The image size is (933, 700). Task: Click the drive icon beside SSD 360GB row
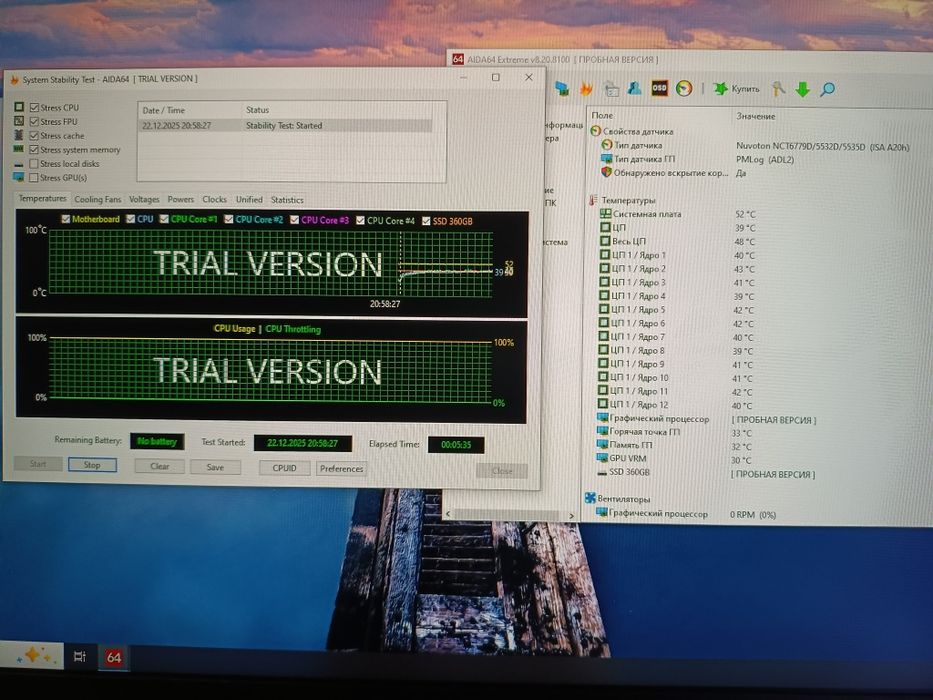[x=602, y=472]
